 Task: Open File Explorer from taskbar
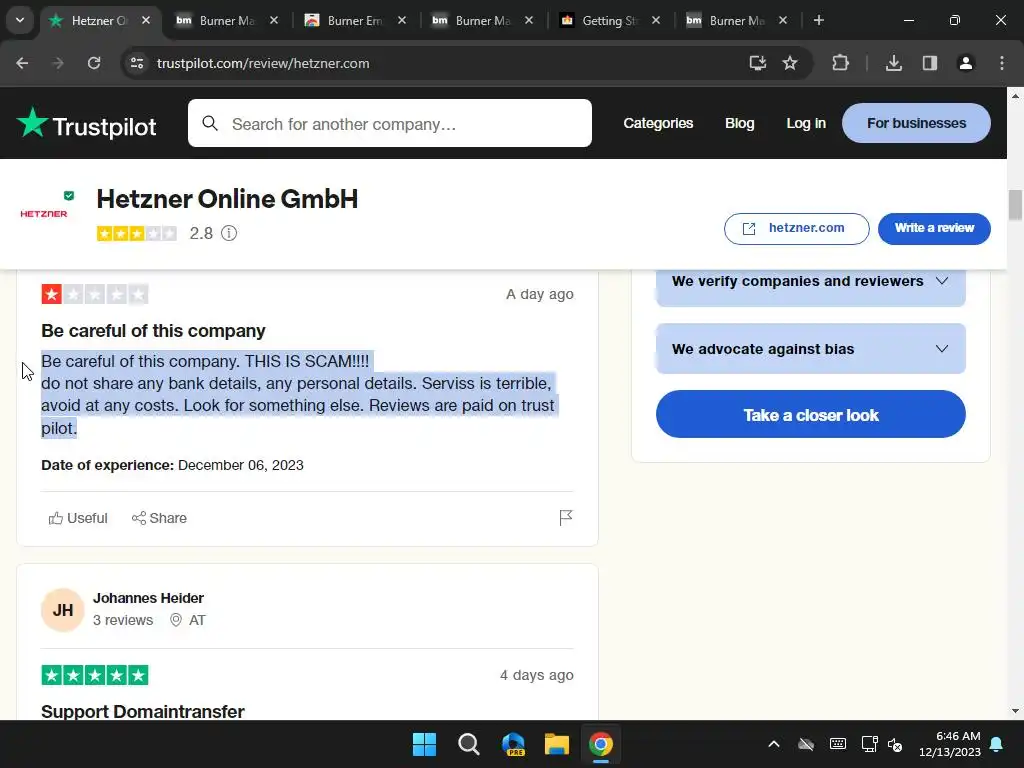557,744
